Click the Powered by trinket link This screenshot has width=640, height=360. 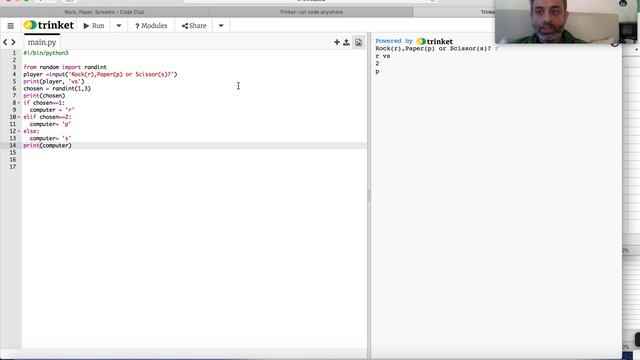pos(414,41)
